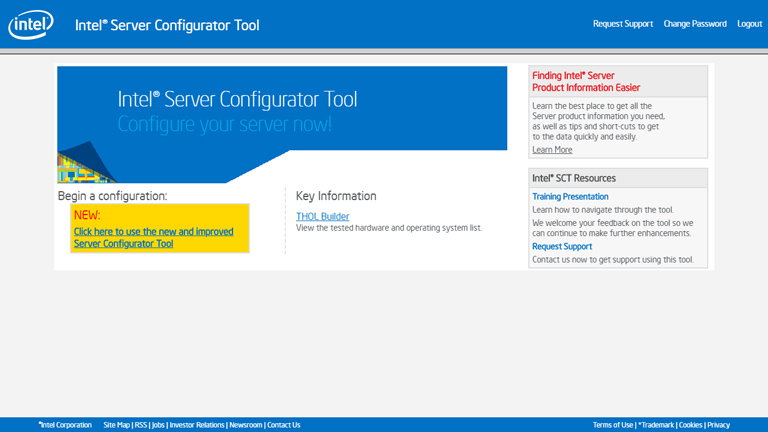Click Request Support in SCT Resources
This screenshot has width=768, height=432.
click(x=562, y=246)
